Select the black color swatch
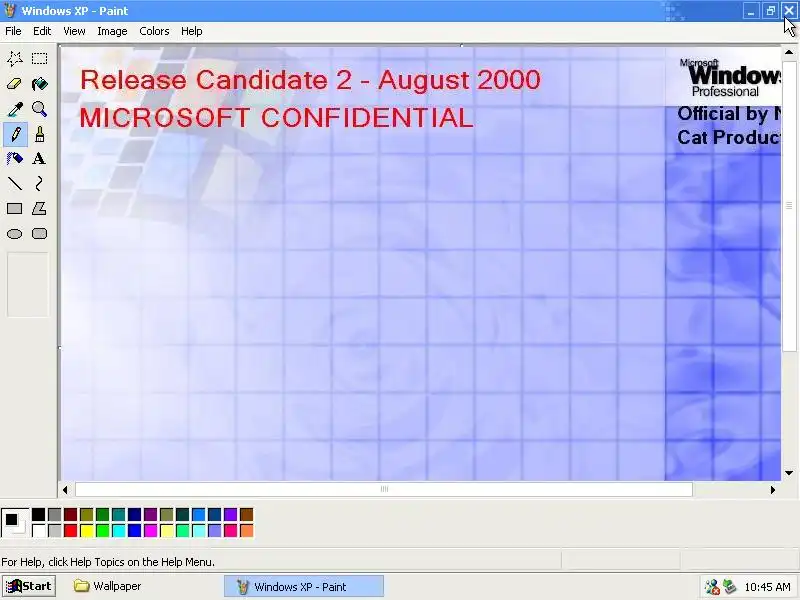The width and height of the screenshot is (800, 600). [x=38, y=514]
